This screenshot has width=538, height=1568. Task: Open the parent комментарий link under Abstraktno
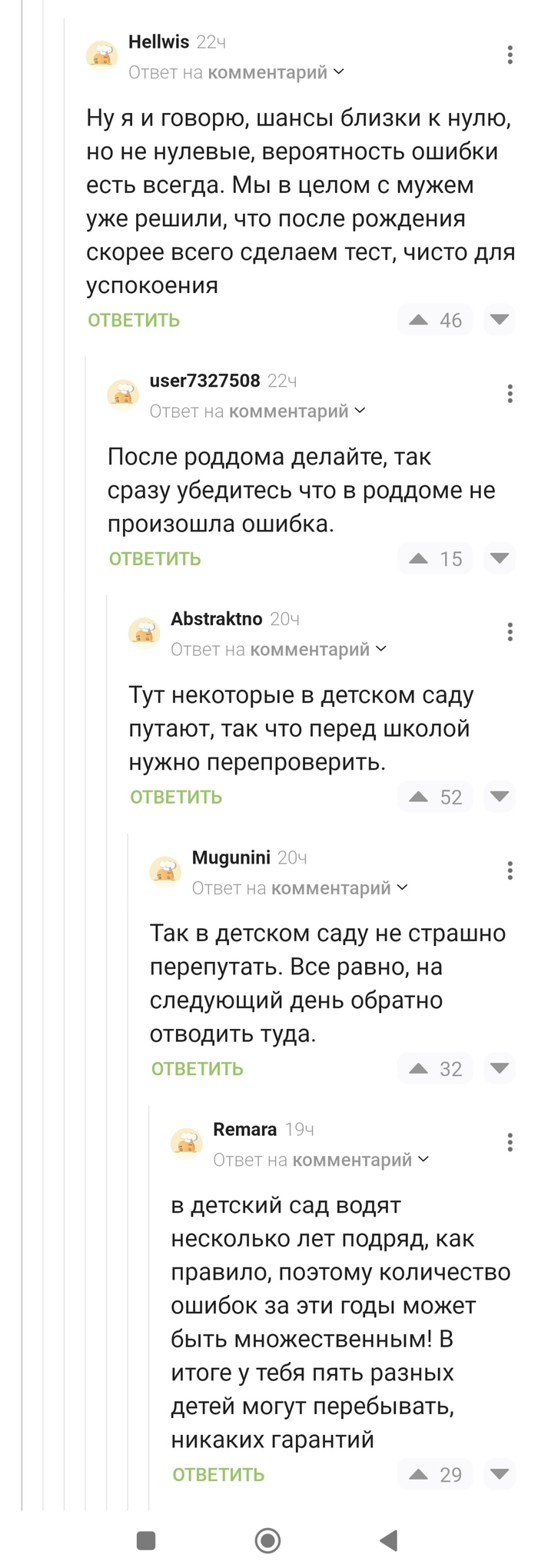coord(309,649)
